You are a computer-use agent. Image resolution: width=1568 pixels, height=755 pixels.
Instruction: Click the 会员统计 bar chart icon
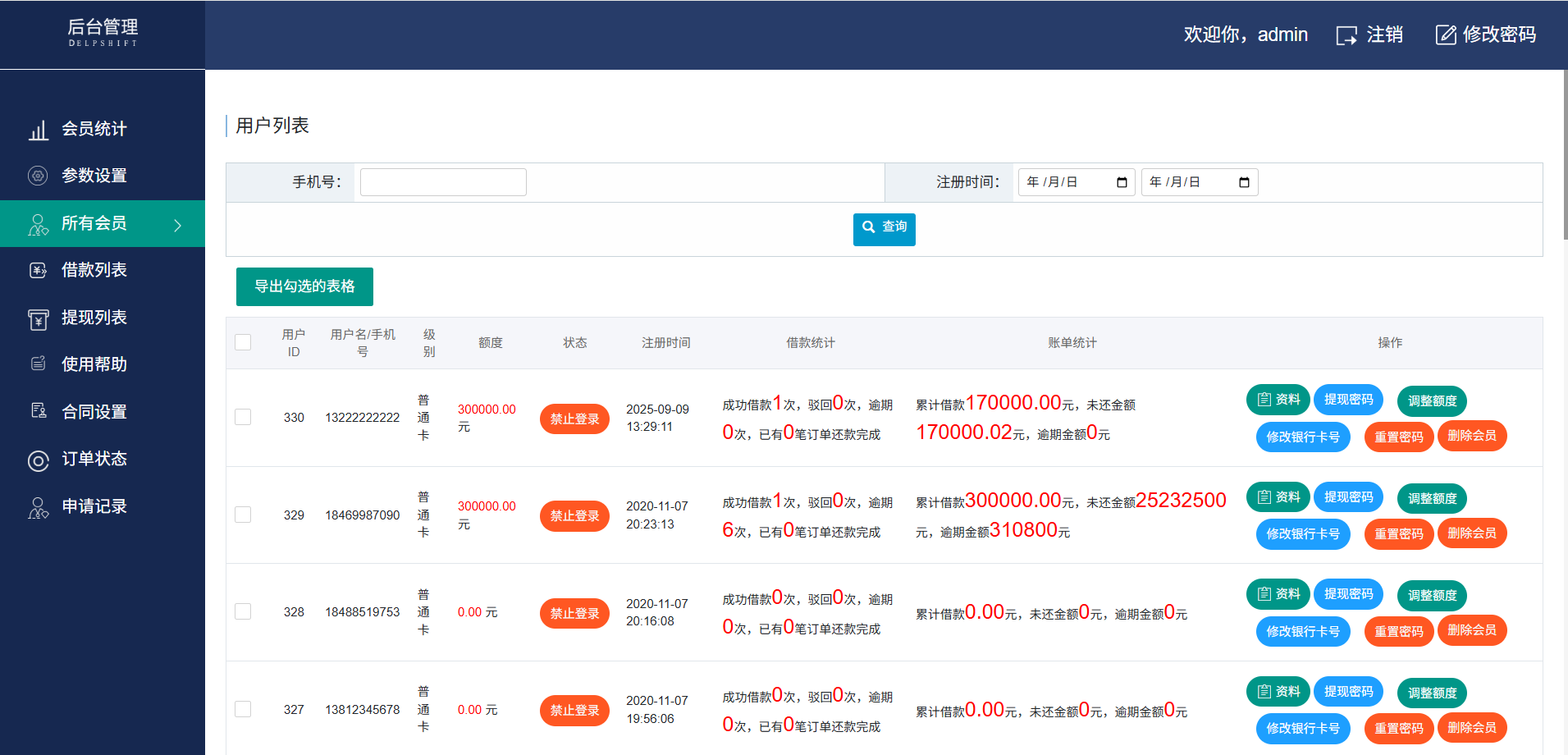point(38,130)
